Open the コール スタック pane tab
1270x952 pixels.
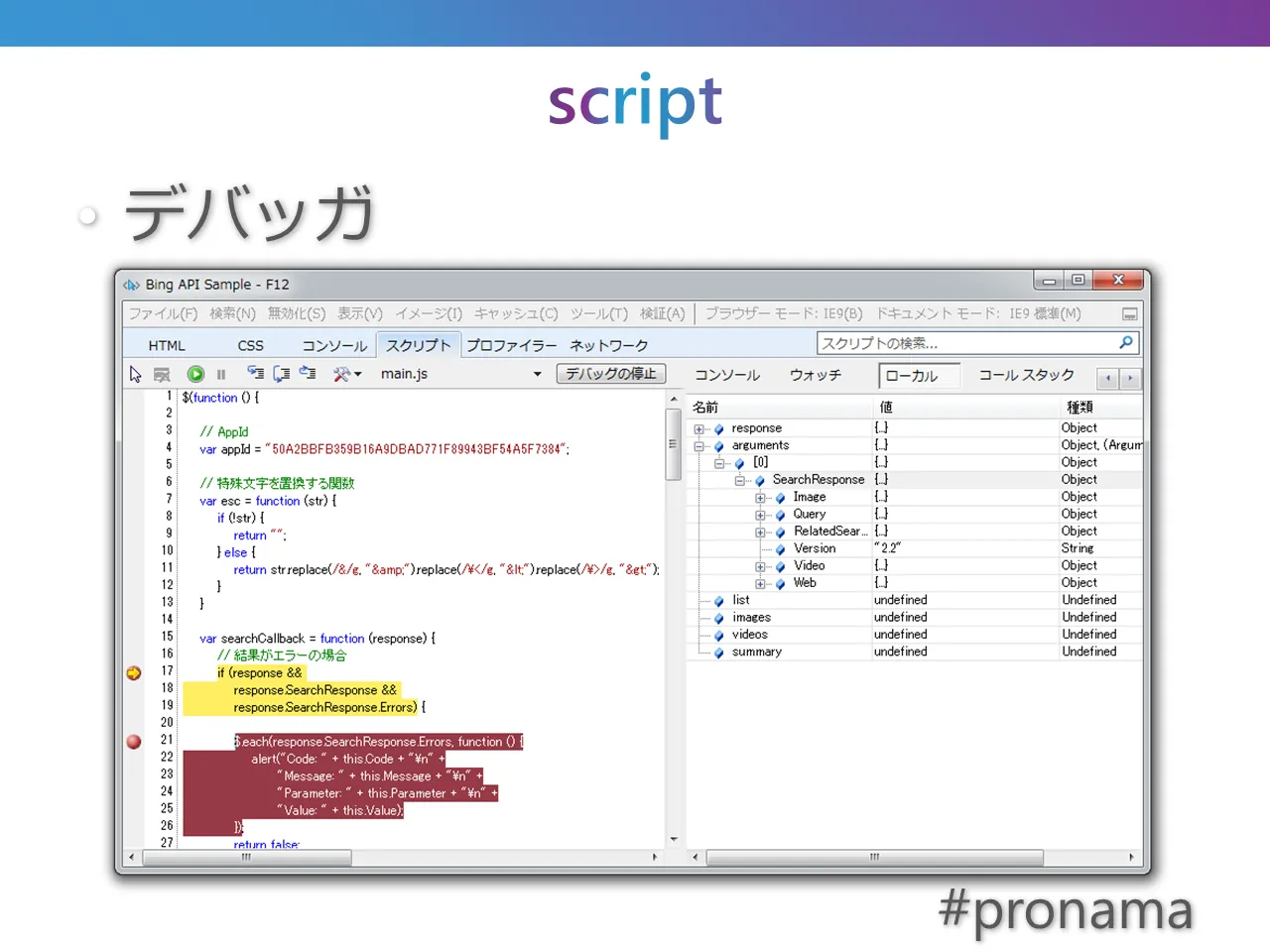pos(1027,375)
